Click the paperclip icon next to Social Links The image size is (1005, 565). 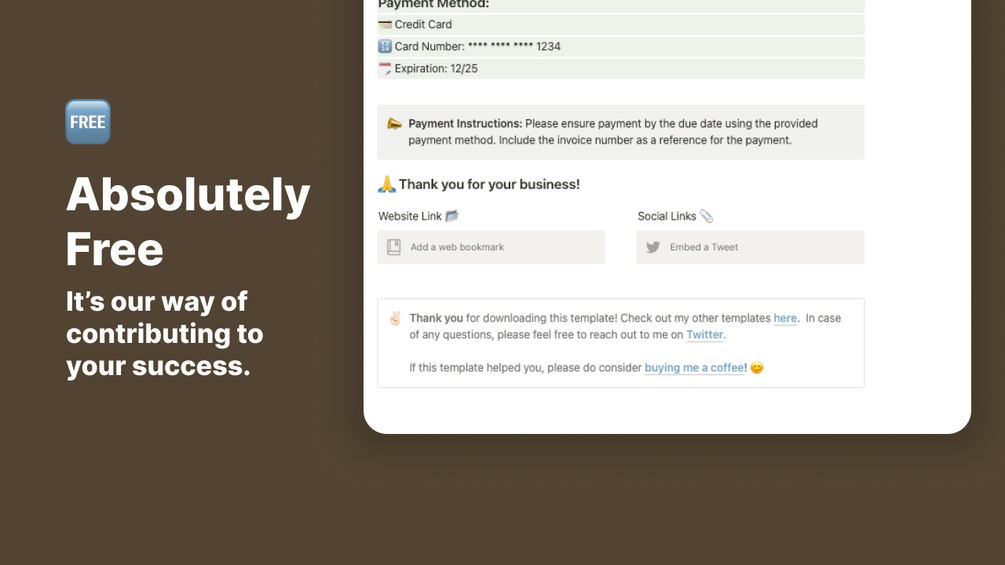point(707,216)
